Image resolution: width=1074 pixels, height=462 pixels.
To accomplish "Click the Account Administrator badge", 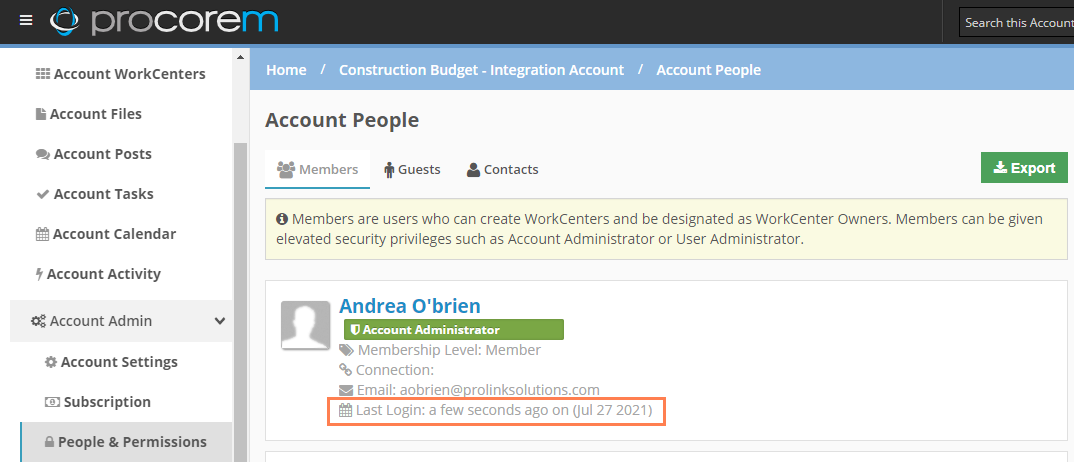I will coord(453,329).
